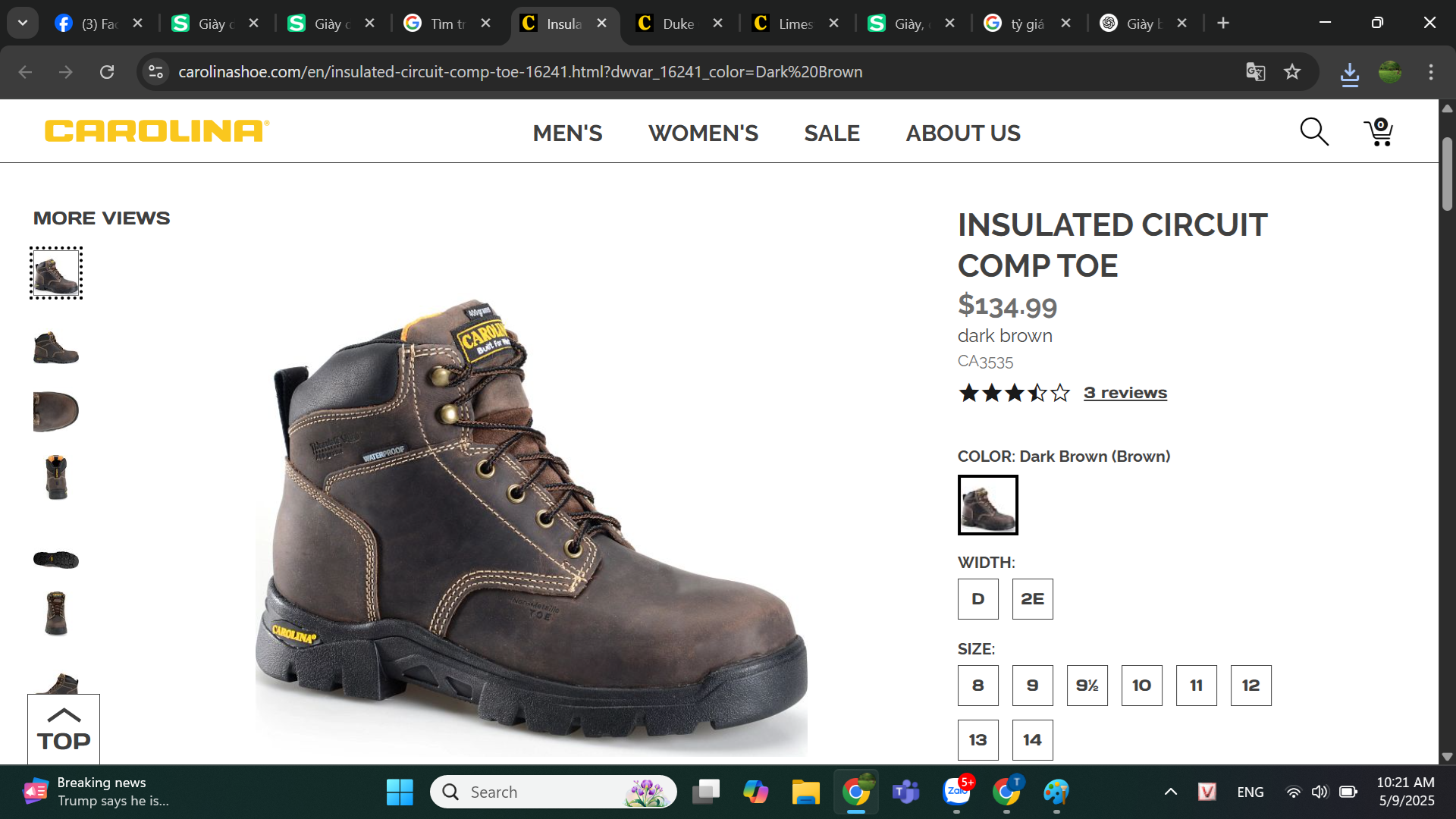Select width 2E option
The height and width of the screenshot is (819, 1456).
(x=1032, y=599)
